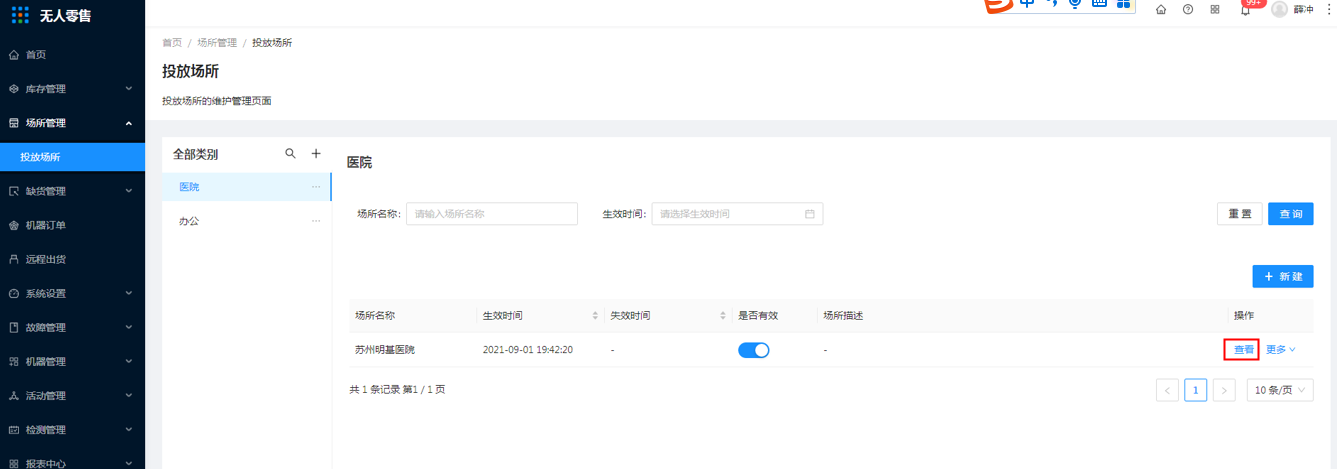
Task: Click the home icon in top bar
Action: [1161, 9]
